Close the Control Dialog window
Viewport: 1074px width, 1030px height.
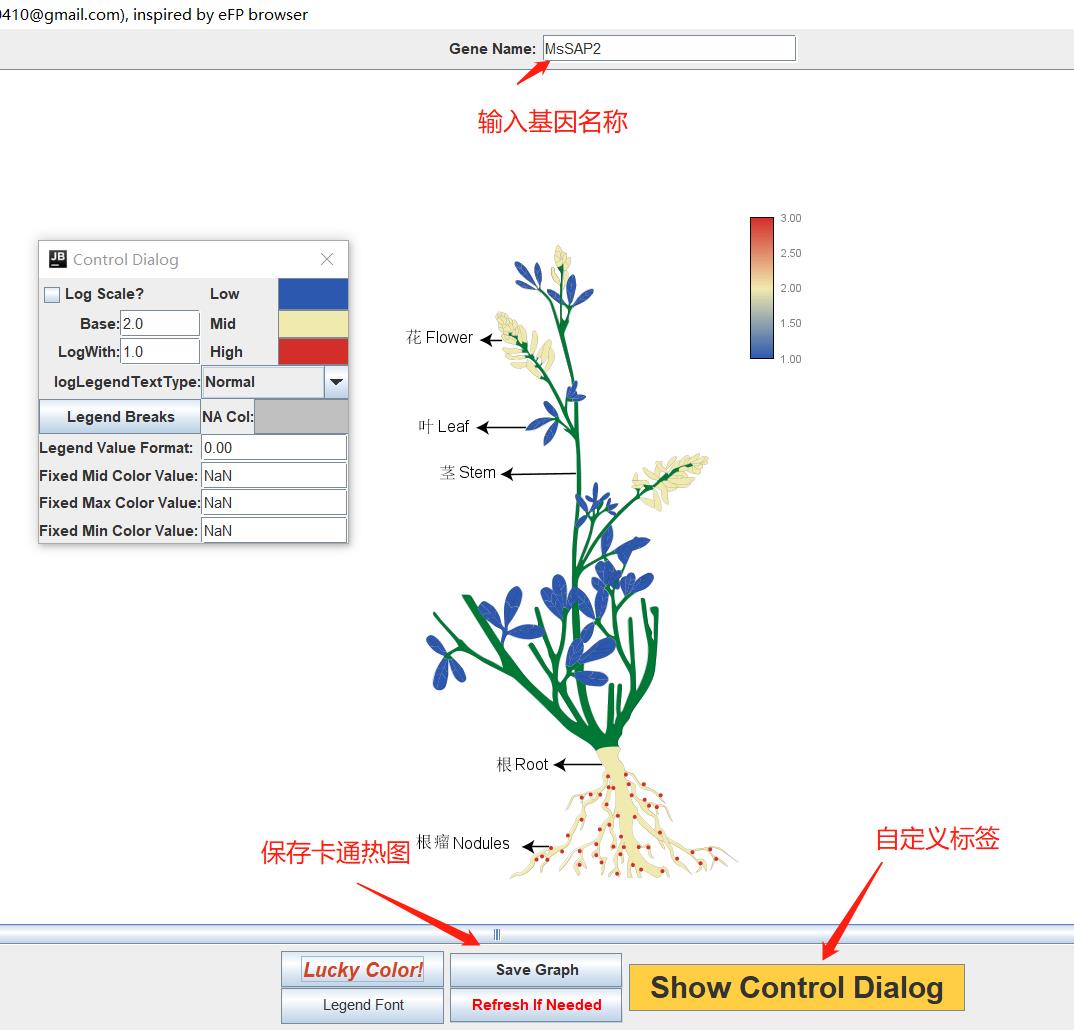(x=327, y=259)
